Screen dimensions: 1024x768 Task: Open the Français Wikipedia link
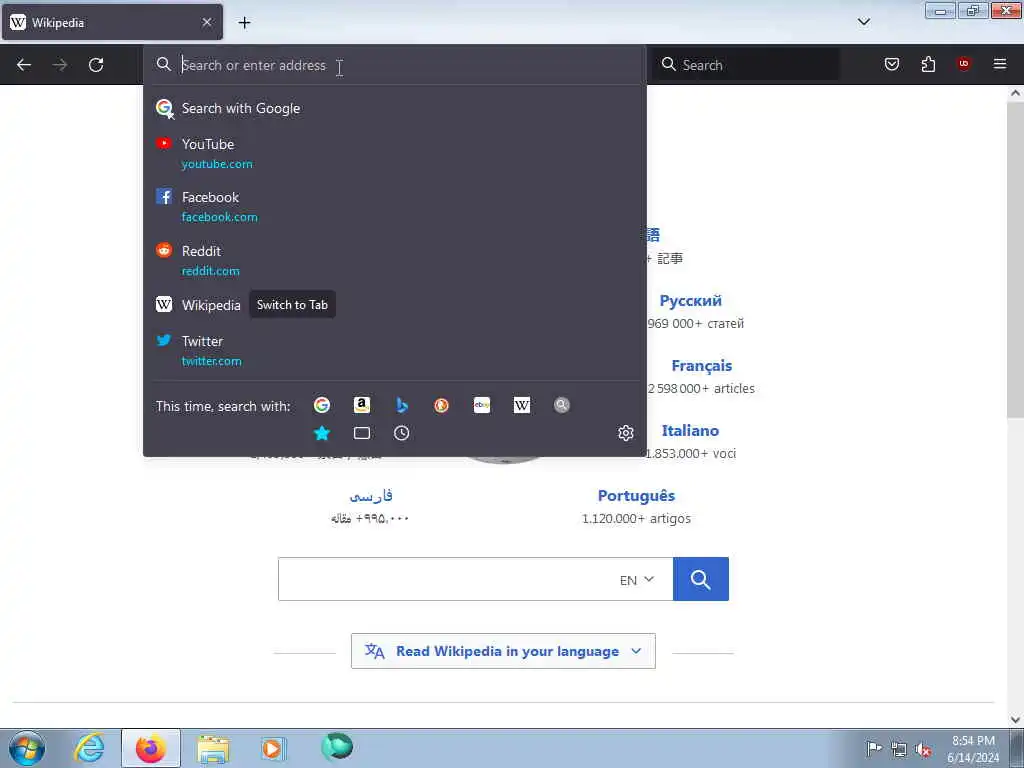701,366
